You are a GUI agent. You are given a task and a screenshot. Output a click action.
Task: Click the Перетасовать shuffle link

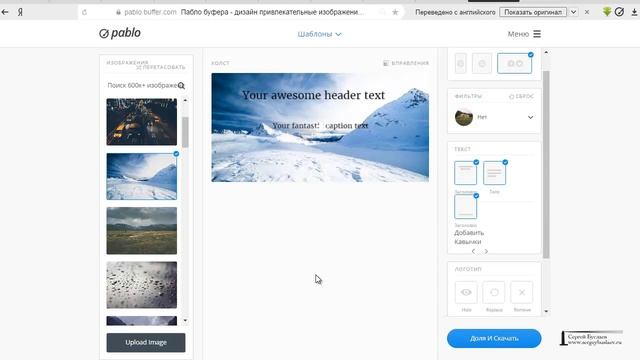click(161, 67)
